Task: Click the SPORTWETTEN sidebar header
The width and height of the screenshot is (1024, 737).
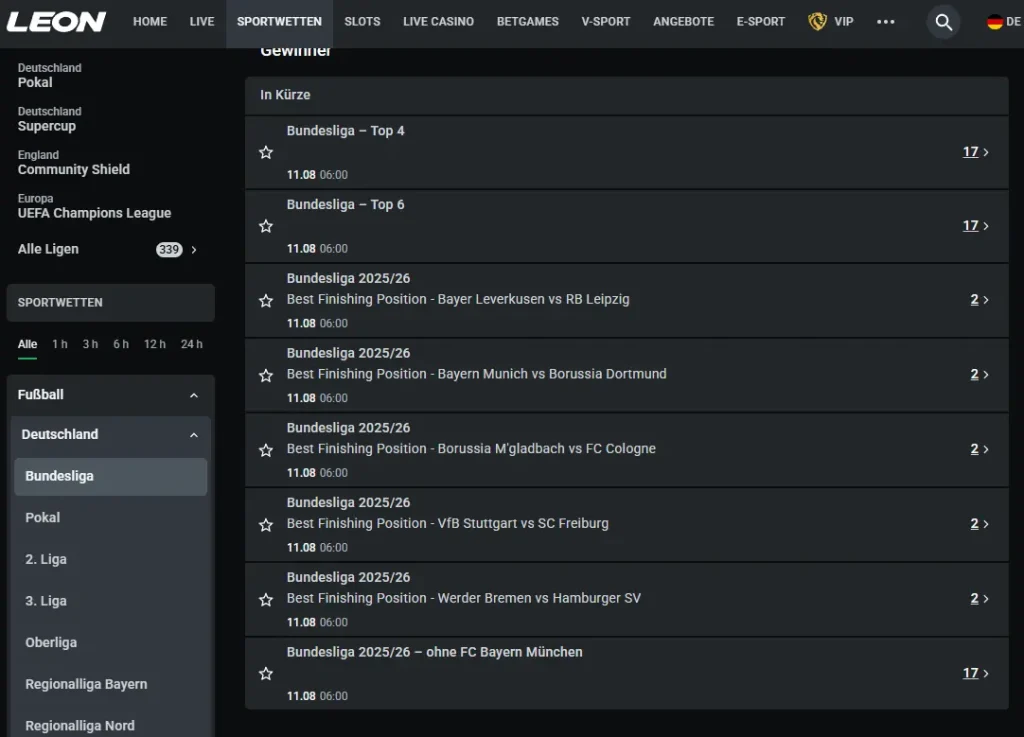Action: [x=110, y=303]
